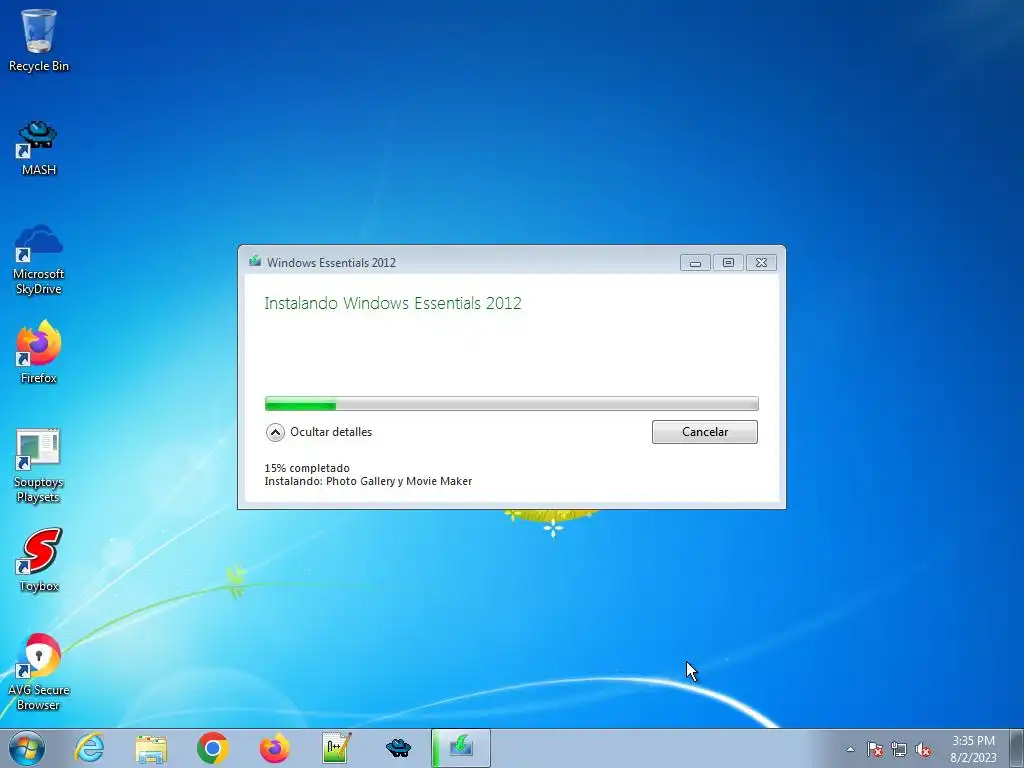Open the Action Center flag icon
The width and height of the screenshot is (1024, 768).
[874, 749]
